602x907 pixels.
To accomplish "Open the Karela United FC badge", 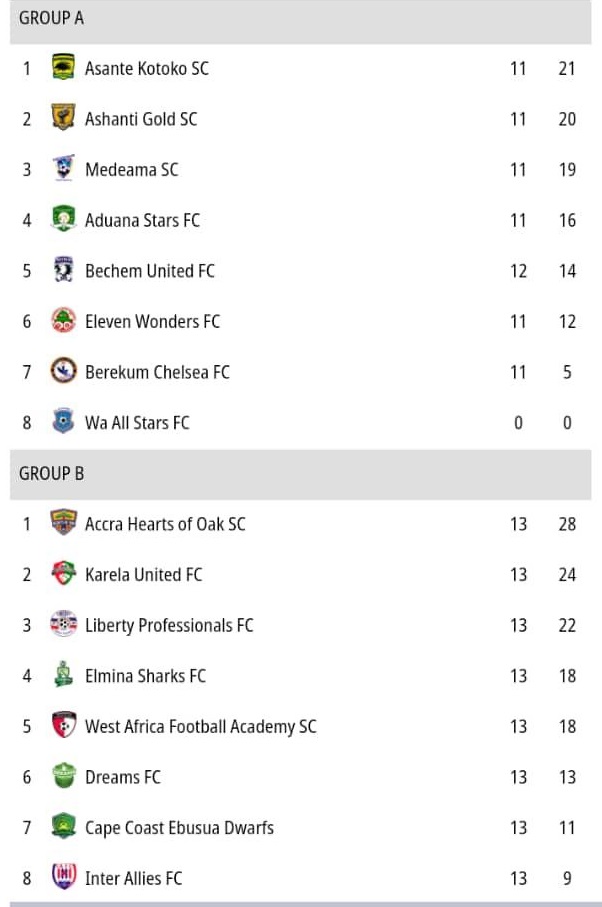I will [x=64, y=574].
